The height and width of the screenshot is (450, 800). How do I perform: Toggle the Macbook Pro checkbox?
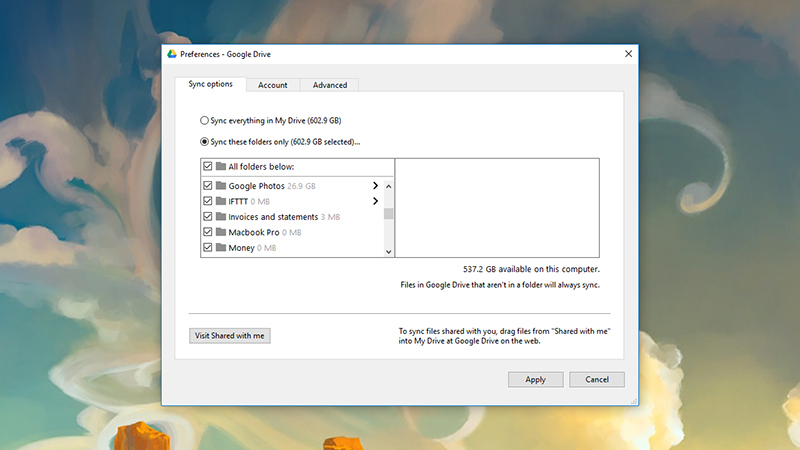click(208, 232)
